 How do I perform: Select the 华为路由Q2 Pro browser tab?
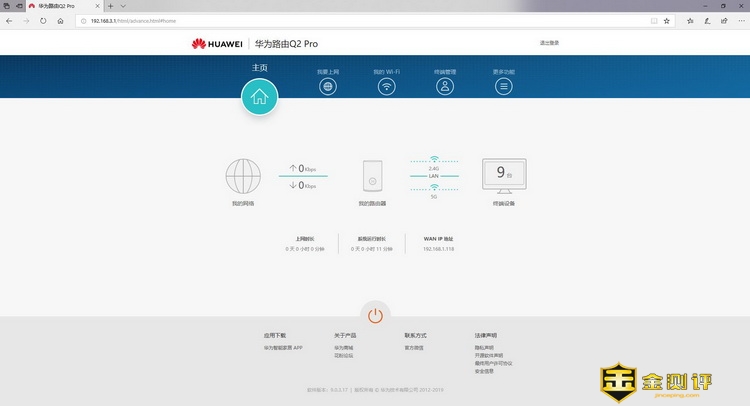click(x=60, y=6)
